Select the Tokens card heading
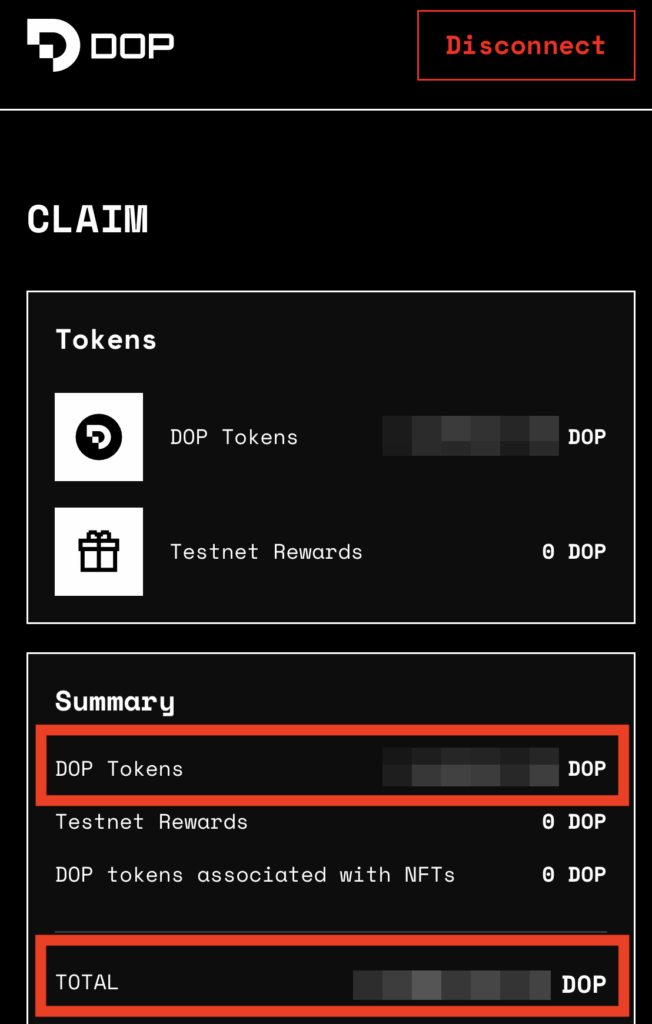The width and height of the screenshot is (652, 1024). pos(106,340)
